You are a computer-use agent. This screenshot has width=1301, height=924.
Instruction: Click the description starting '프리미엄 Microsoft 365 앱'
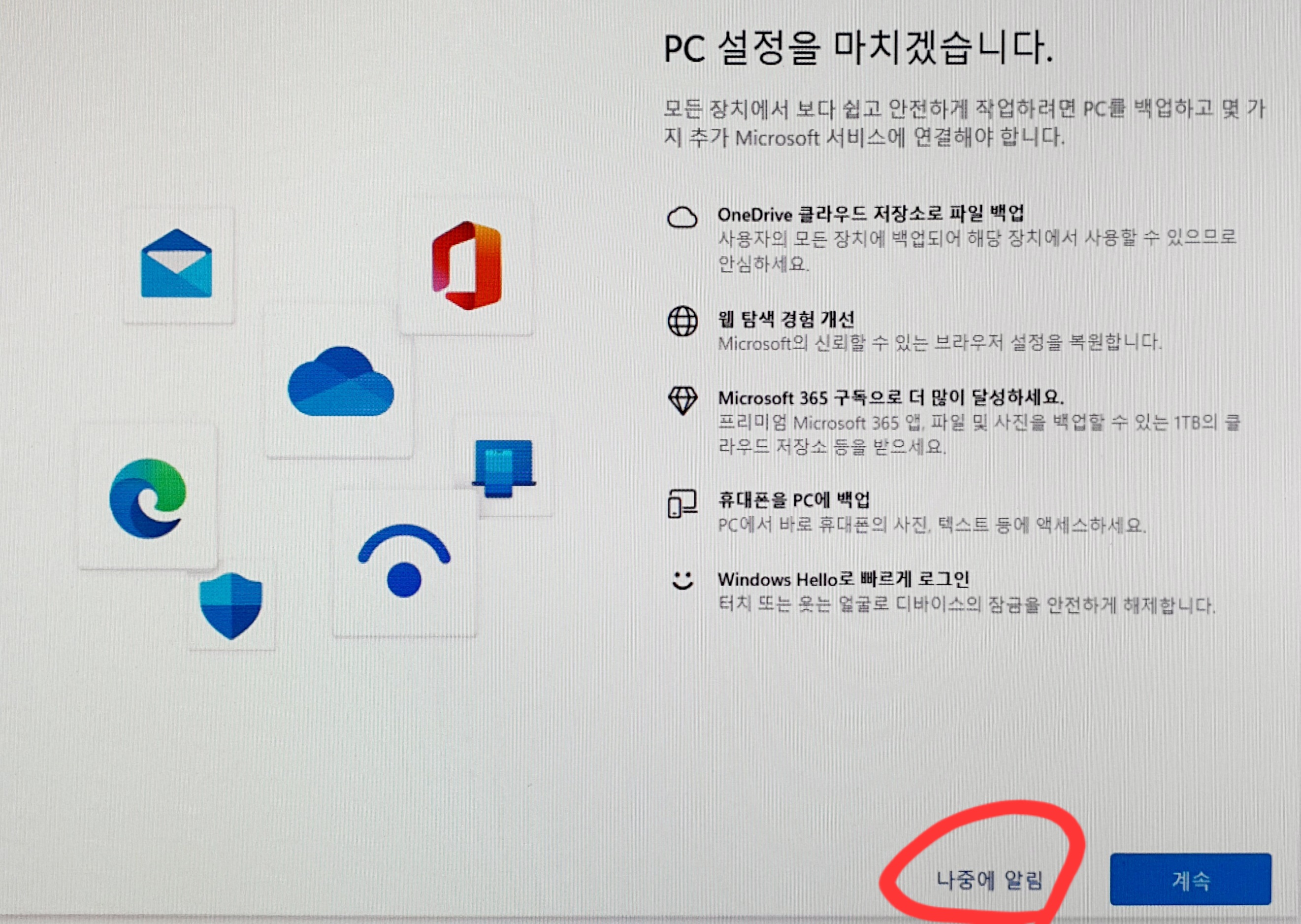pos(979,434)
